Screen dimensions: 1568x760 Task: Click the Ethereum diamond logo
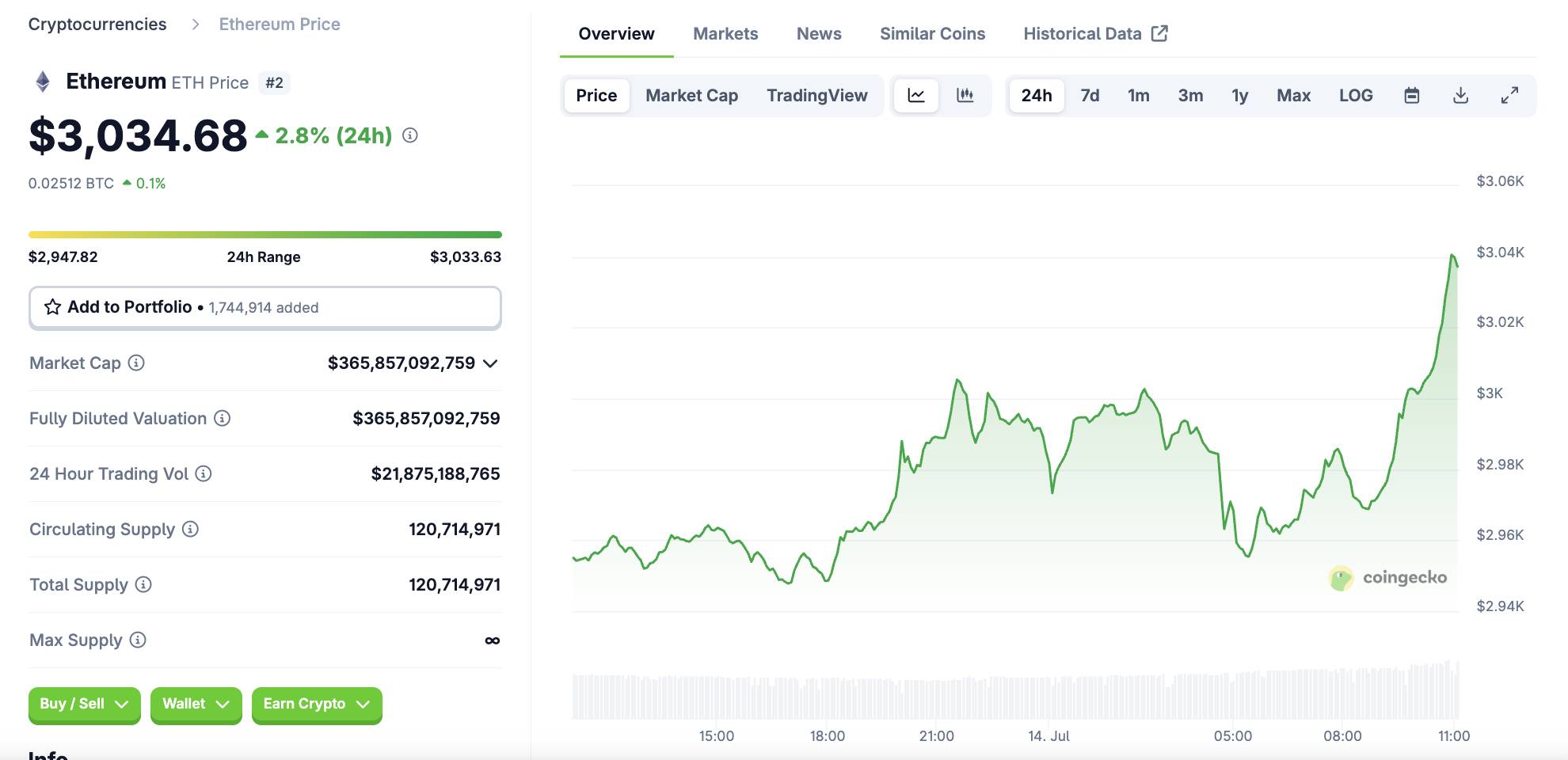[43, 82]
